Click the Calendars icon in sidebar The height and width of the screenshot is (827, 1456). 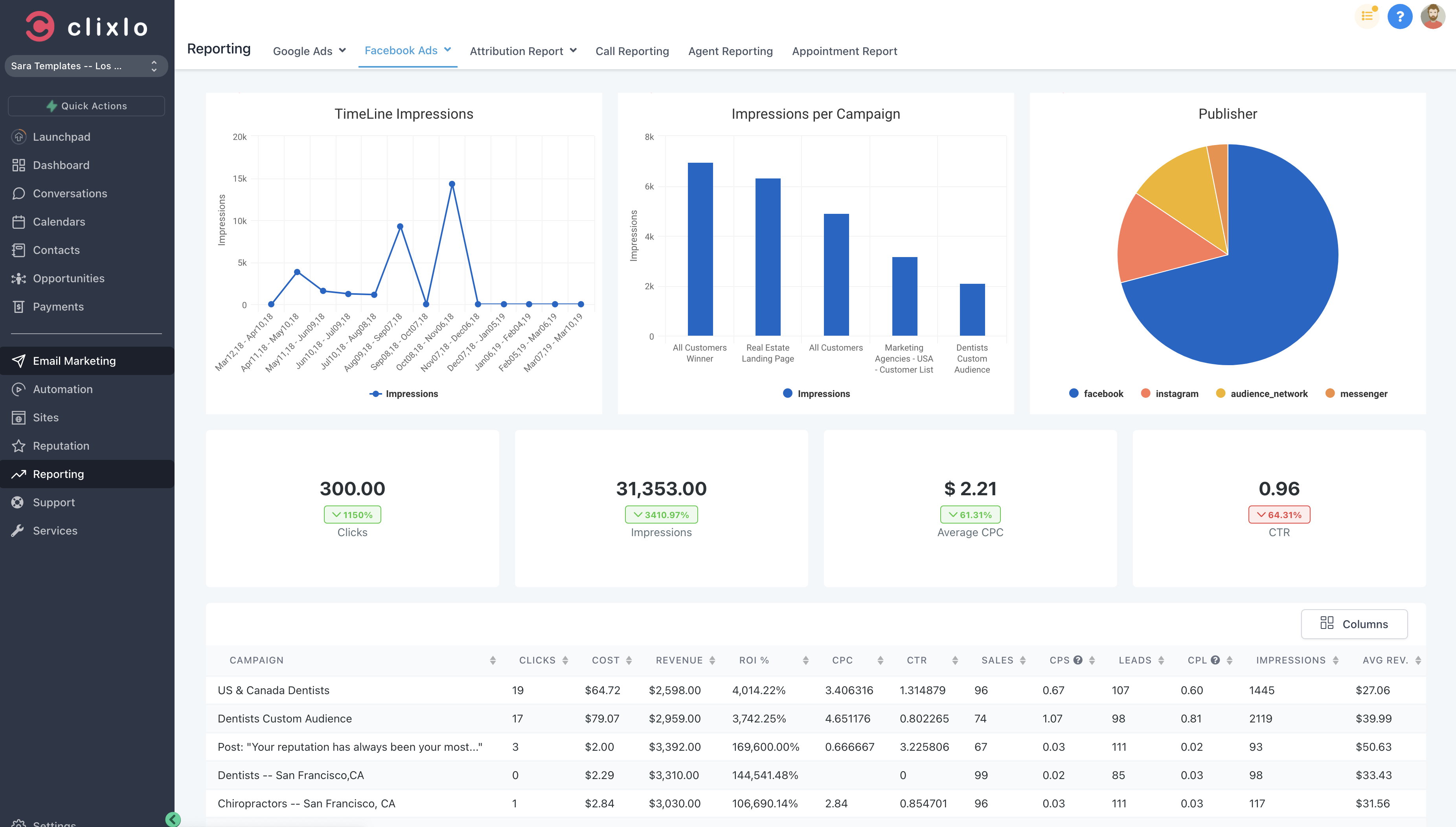(19, 222)
